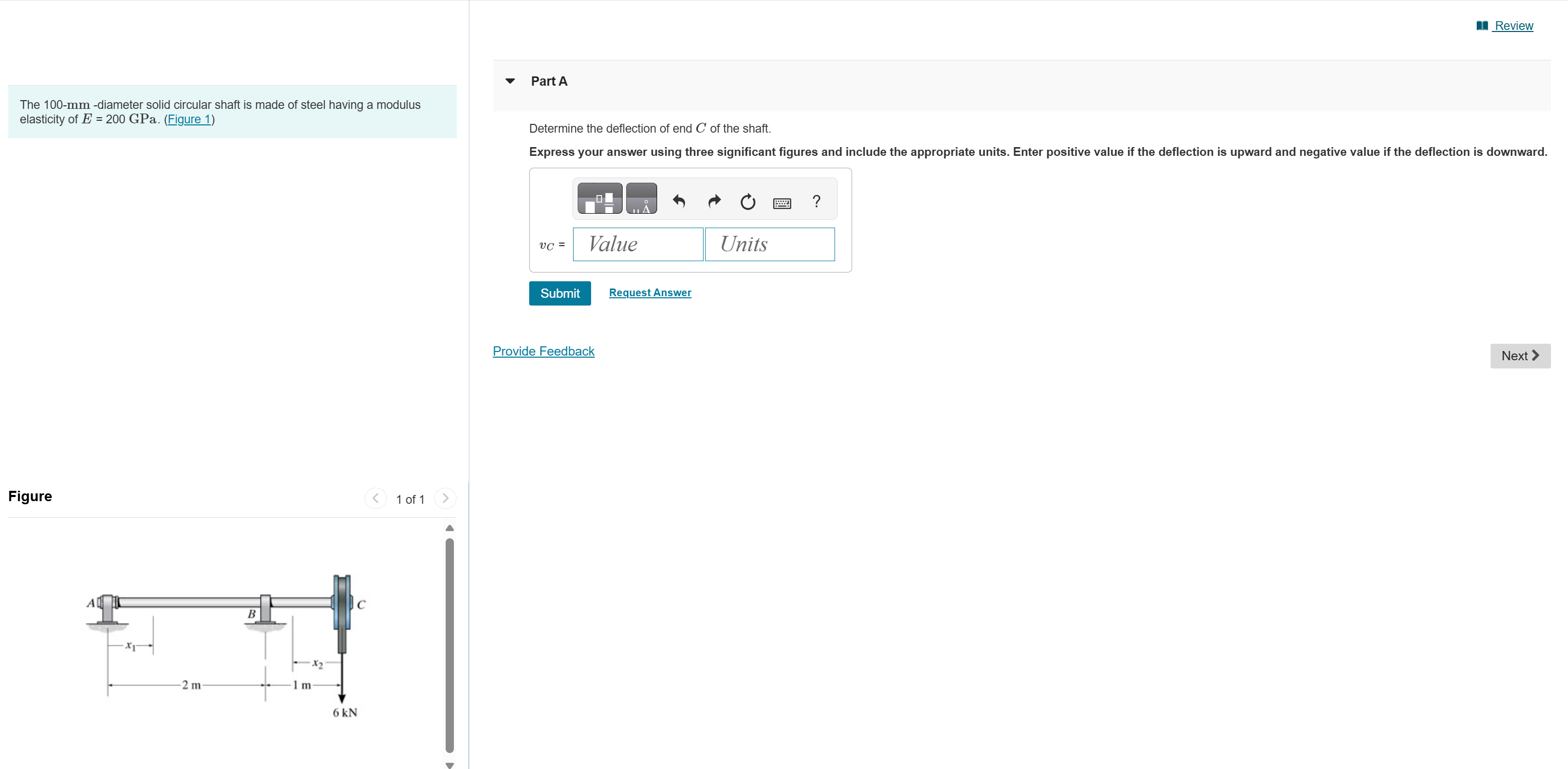This screenshot has height=769, width=1568.
Task: Click the Review book icon
Action: 1482,26
